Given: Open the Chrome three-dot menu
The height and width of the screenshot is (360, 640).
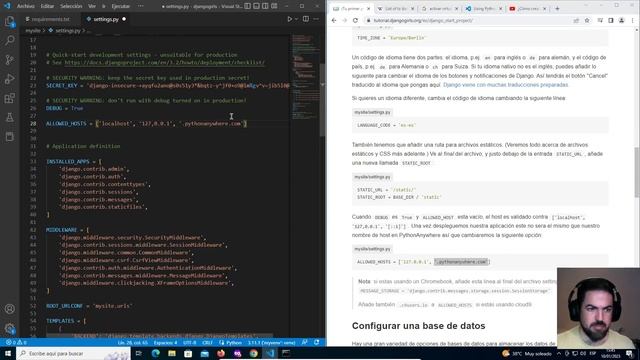Looking at the screenshot, I should [633, 20].
